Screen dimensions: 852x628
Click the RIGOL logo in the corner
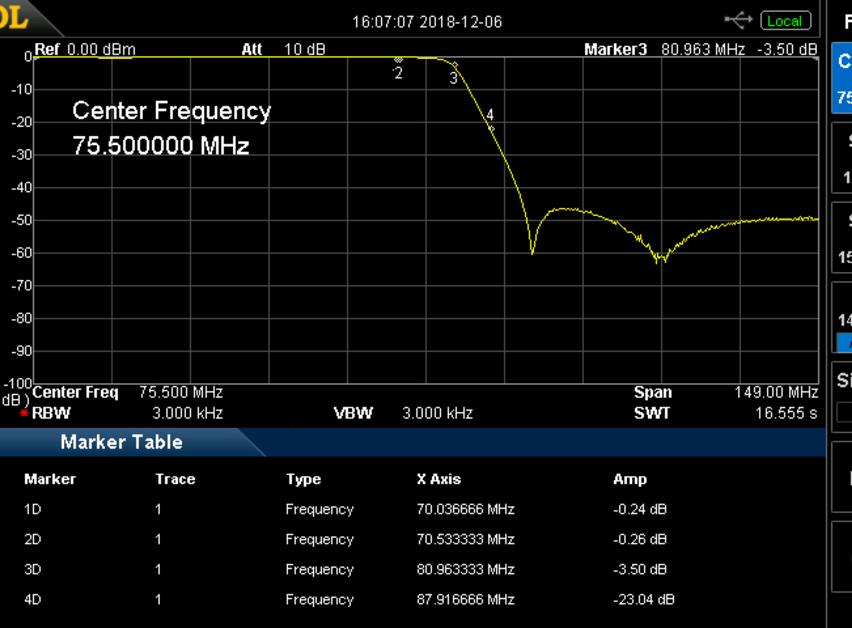tap(14, 17)
